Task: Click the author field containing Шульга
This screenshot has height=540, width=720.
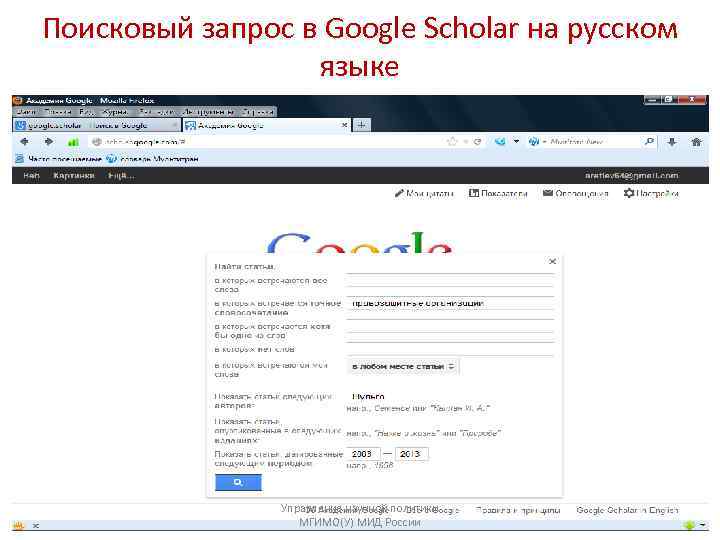Action: coord(450,396)
